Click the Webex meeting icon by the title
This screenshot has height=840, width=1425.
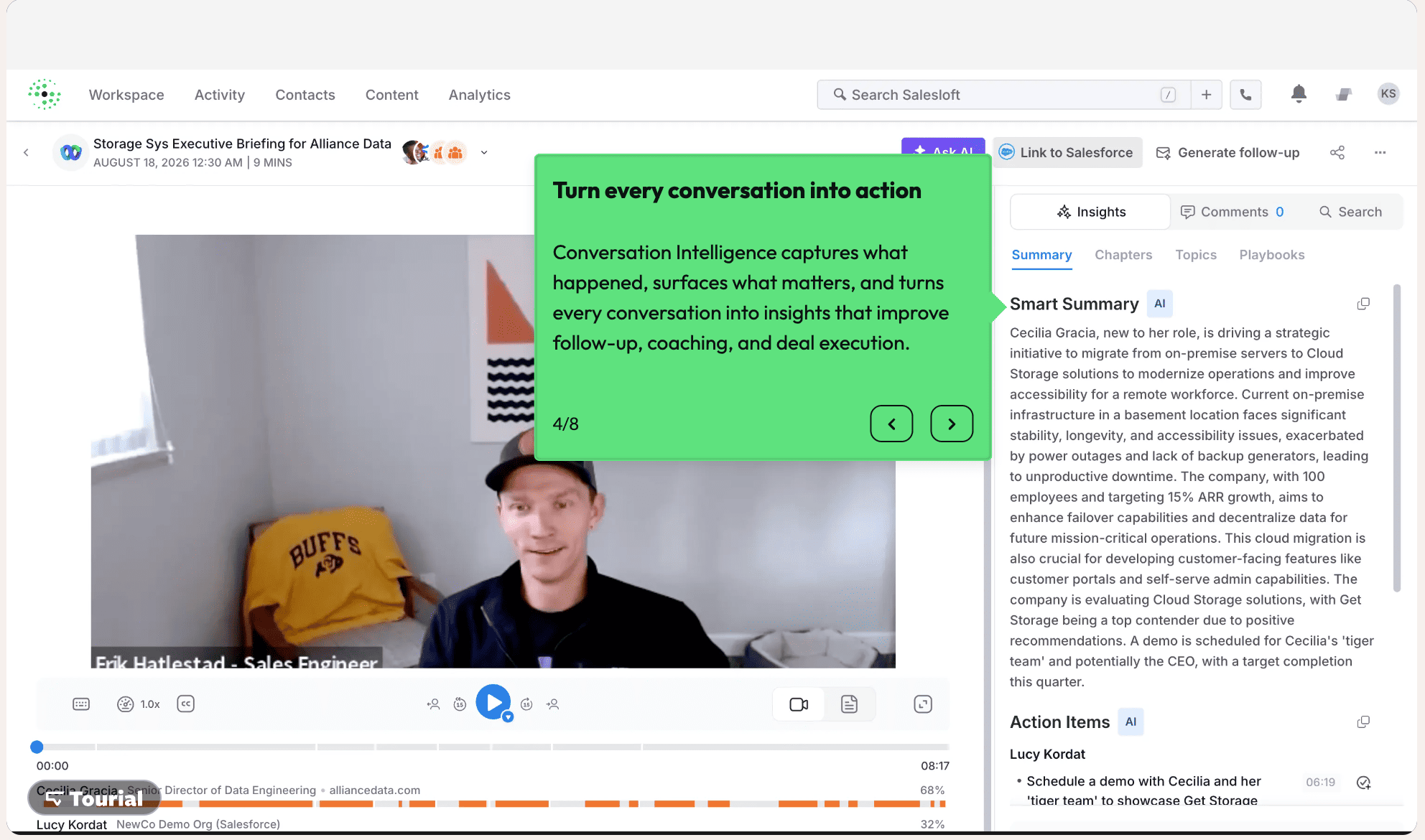click(70, 152)
